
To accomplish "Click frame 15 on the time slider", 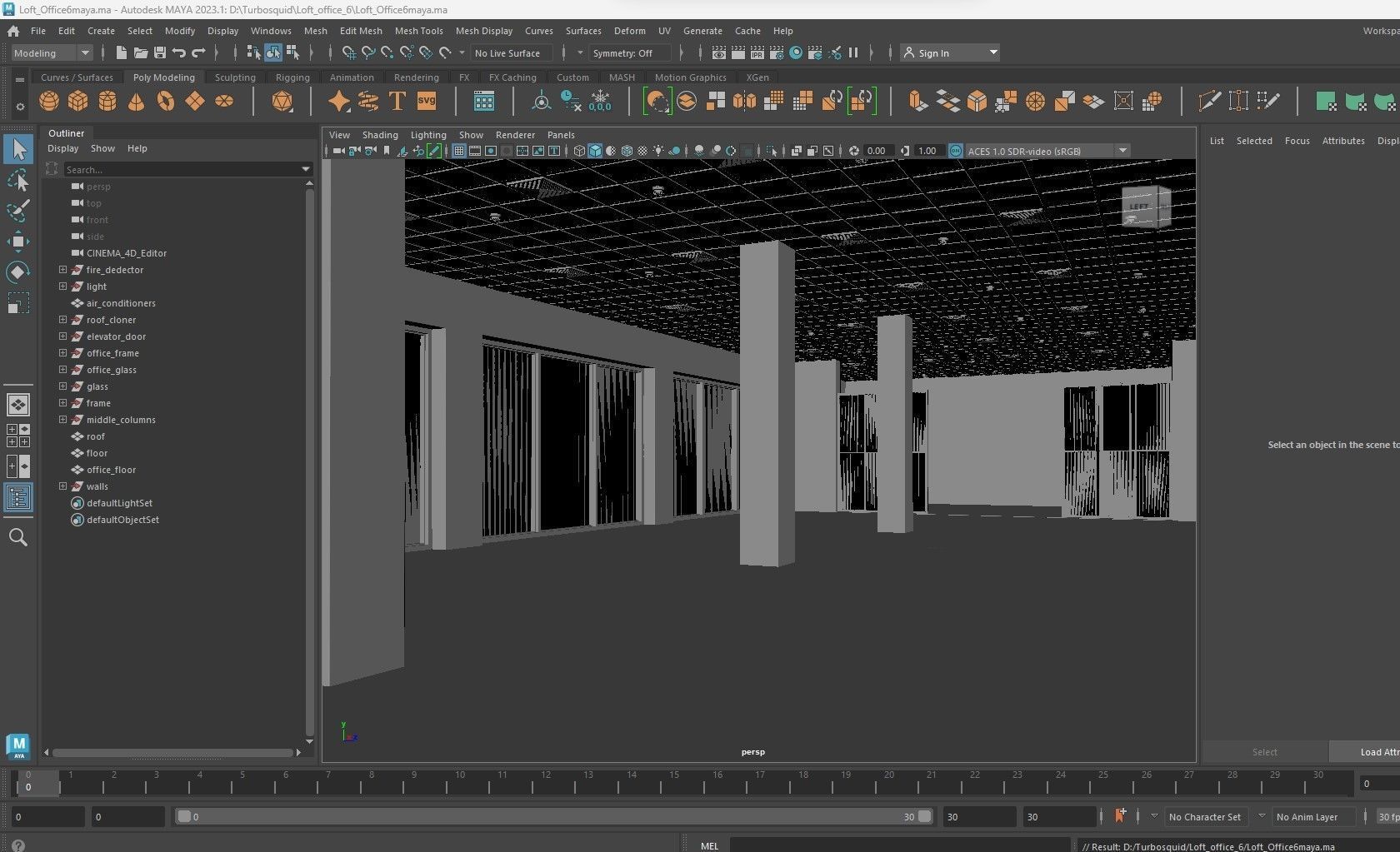I will [x=674, y=782].
